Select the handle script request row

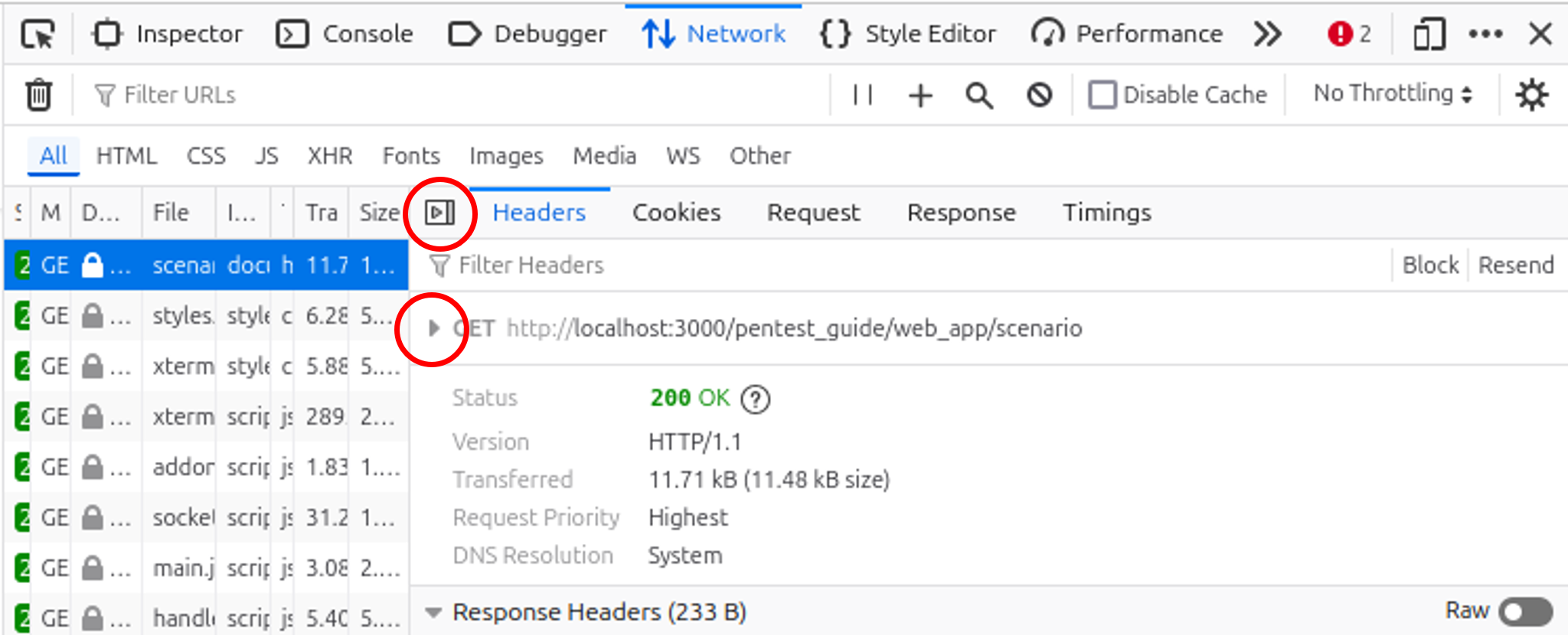(206, 616)
